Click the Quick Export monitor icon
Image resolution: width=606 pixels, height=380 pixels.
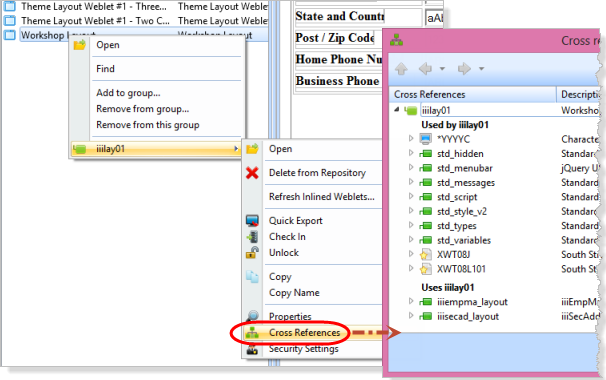click(x=252, y=221)
